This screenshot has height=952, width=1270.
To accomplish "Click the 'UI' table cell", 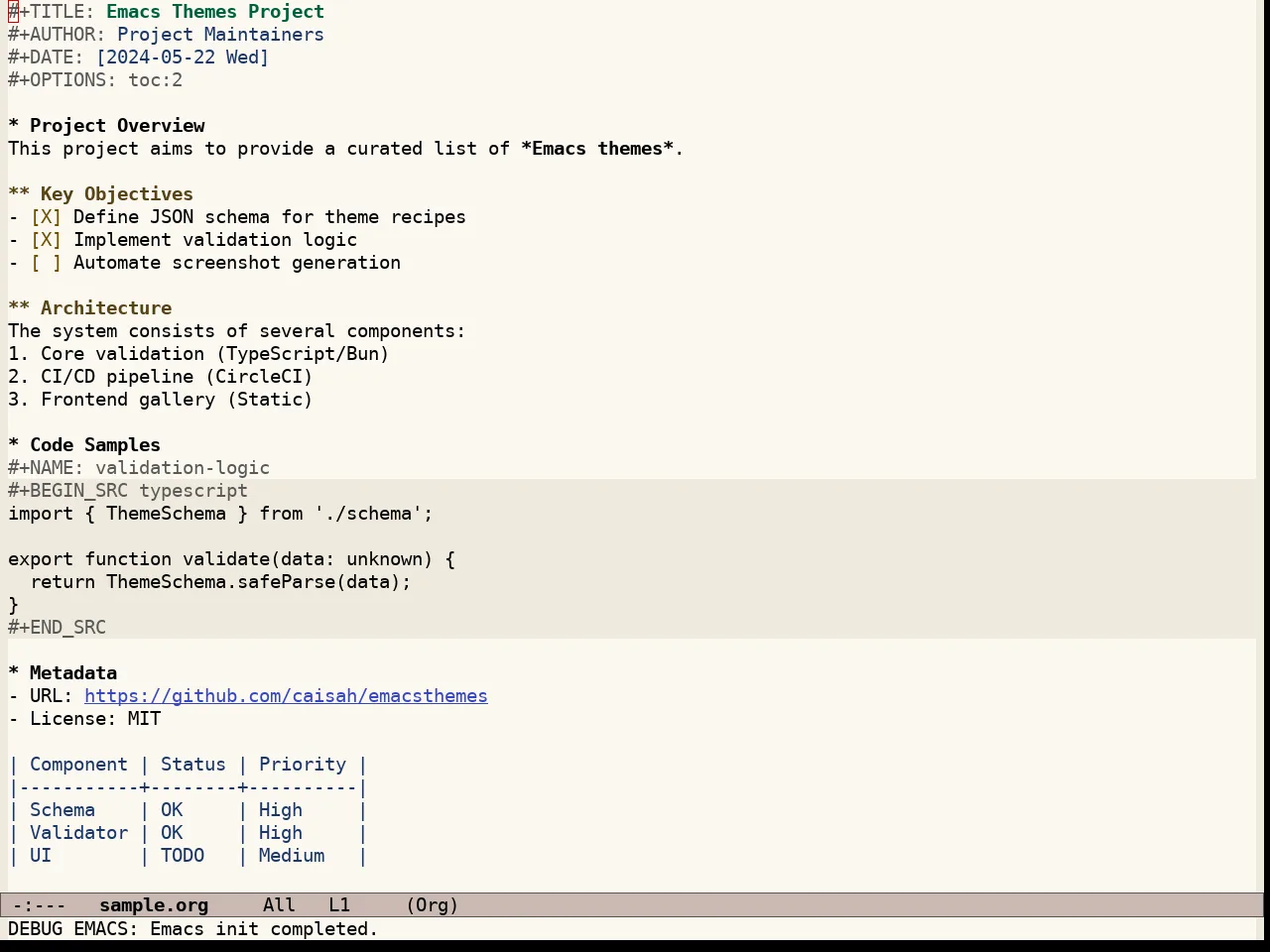I will point(41,856).
